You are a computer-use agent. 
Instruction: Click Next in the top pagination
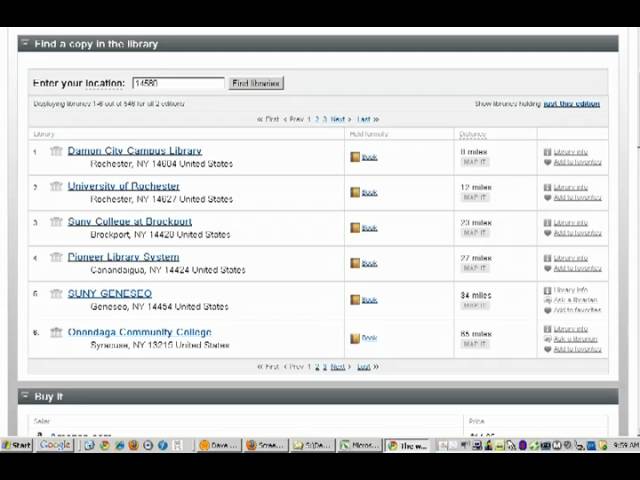pos(340,119)
